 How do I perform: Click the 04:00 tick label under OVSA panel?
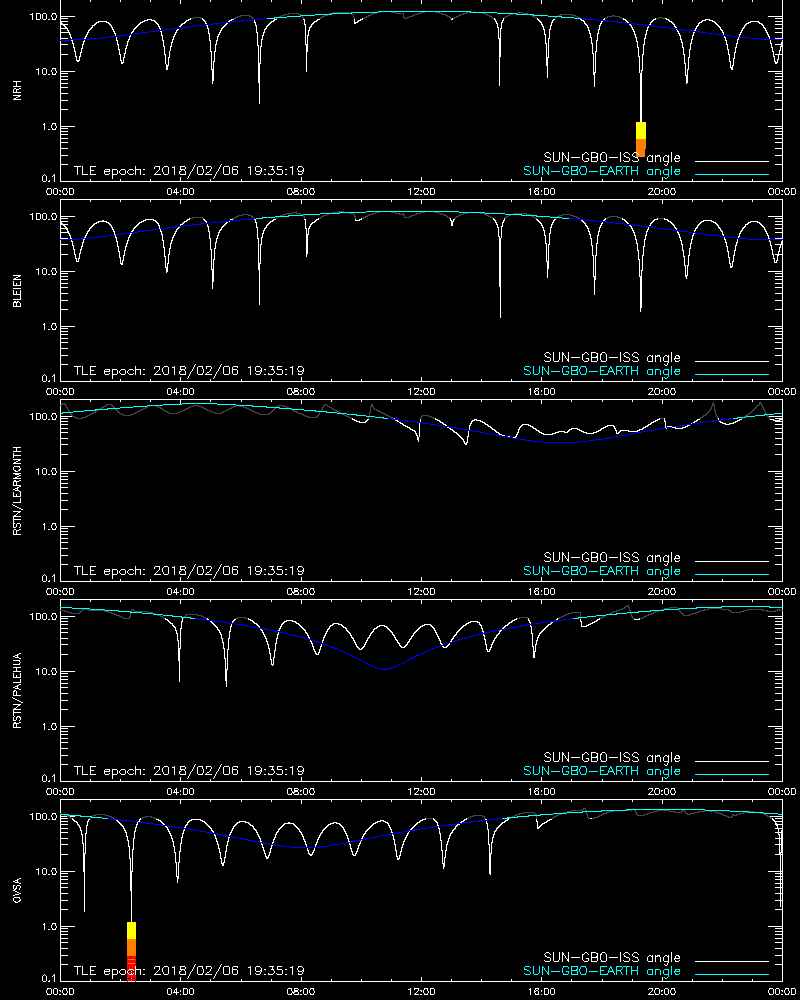tap(181, 992)
